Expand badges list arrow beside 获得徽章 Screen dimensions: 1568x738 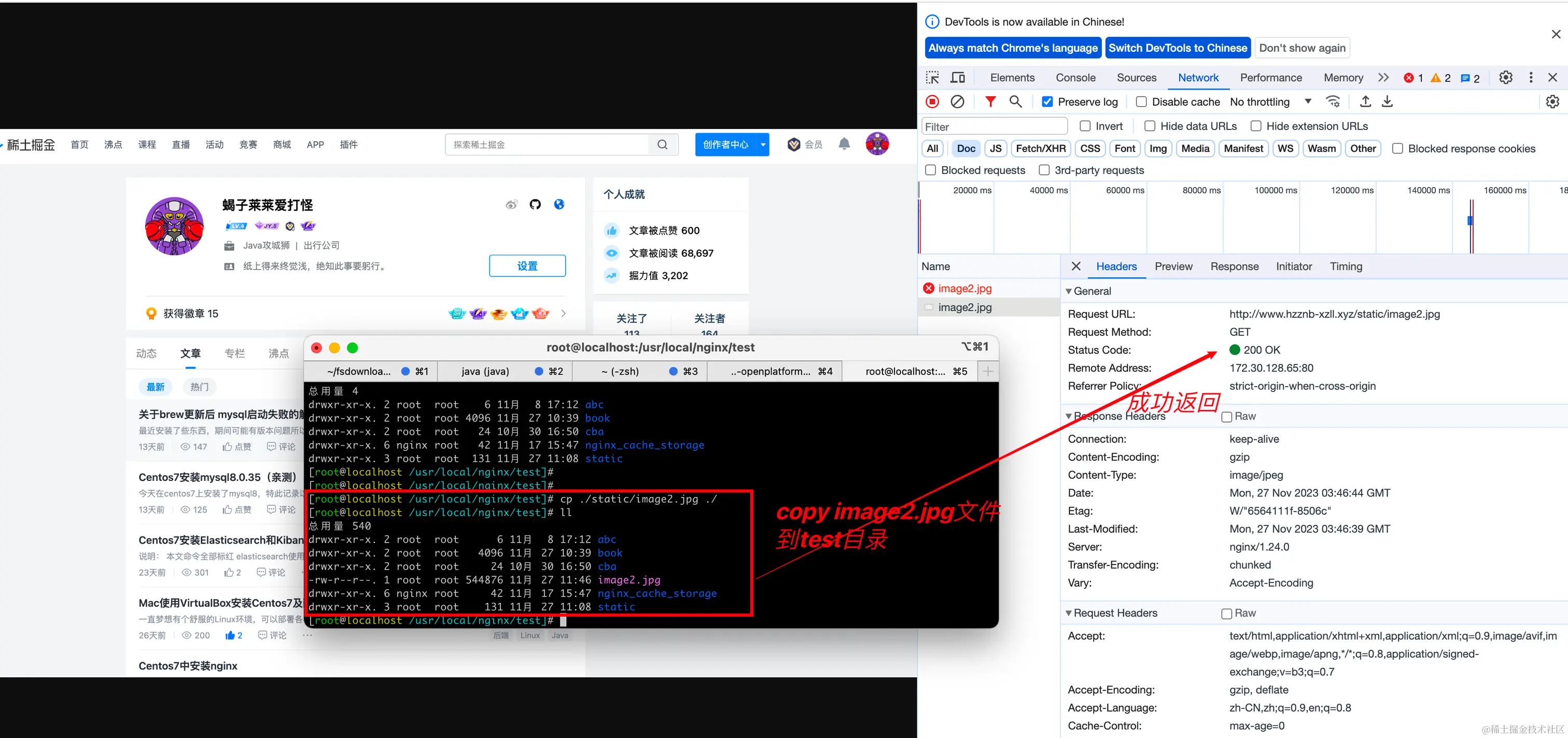pos(563,314)
